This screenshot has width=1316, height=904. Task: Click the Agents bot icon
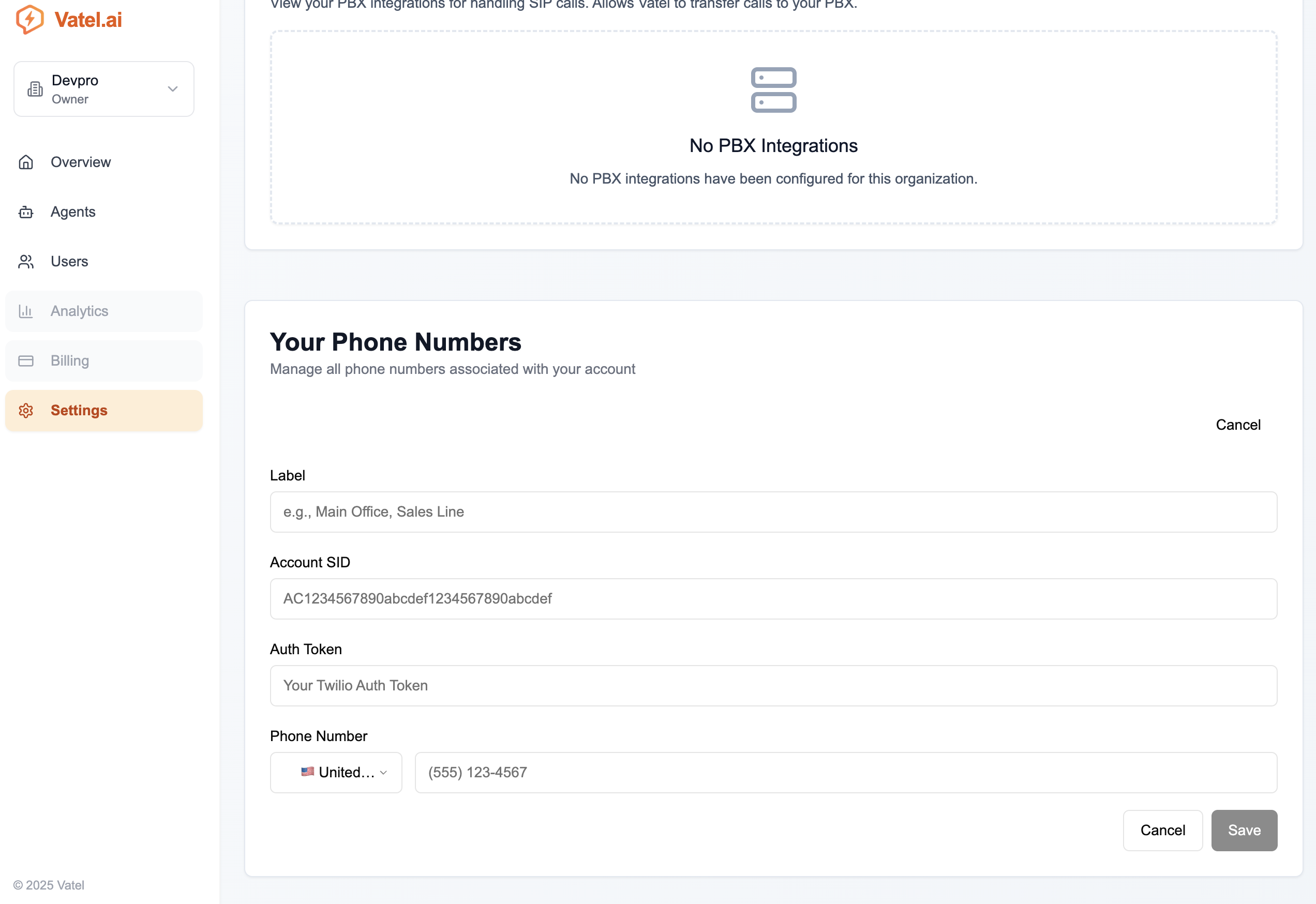click(x=26, y=212)
